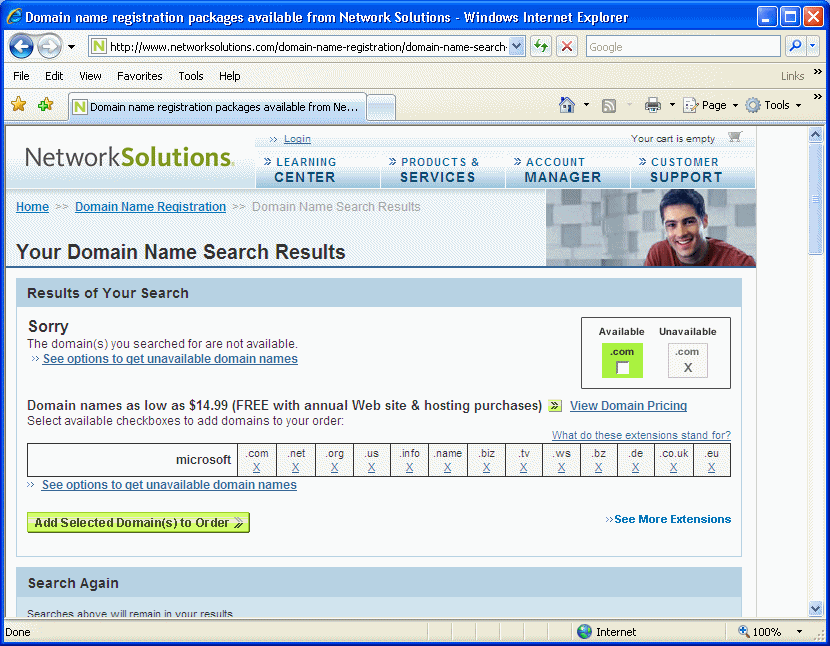Click the Refresh icon beside address bar

pyautogui.click(x=541, y=47)
